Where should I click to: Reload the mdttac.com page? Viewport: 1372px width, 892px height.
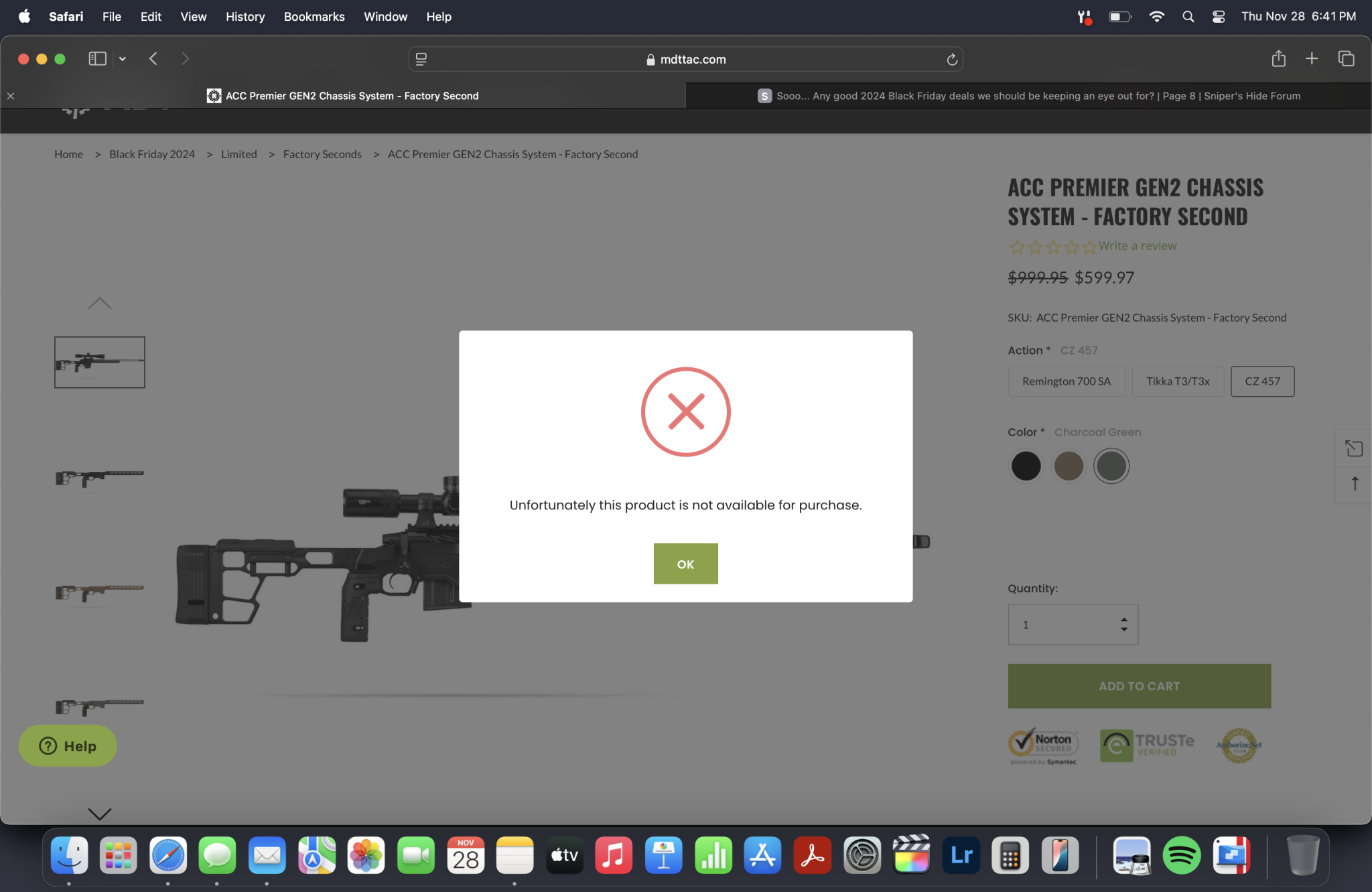952,60
